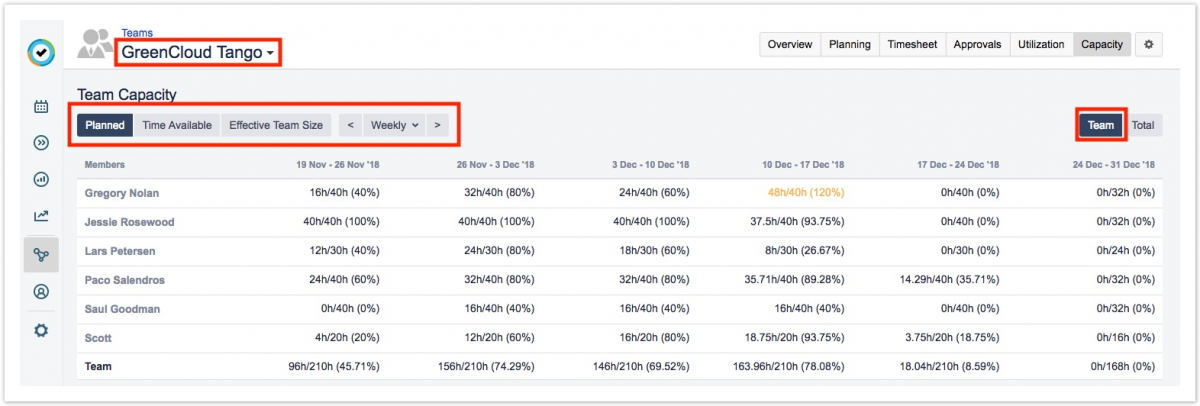This screenshot has width=1200, height=406.
Task: Expand the GreenCloud Tango team dropdown
Action: (x=198, y=52)
